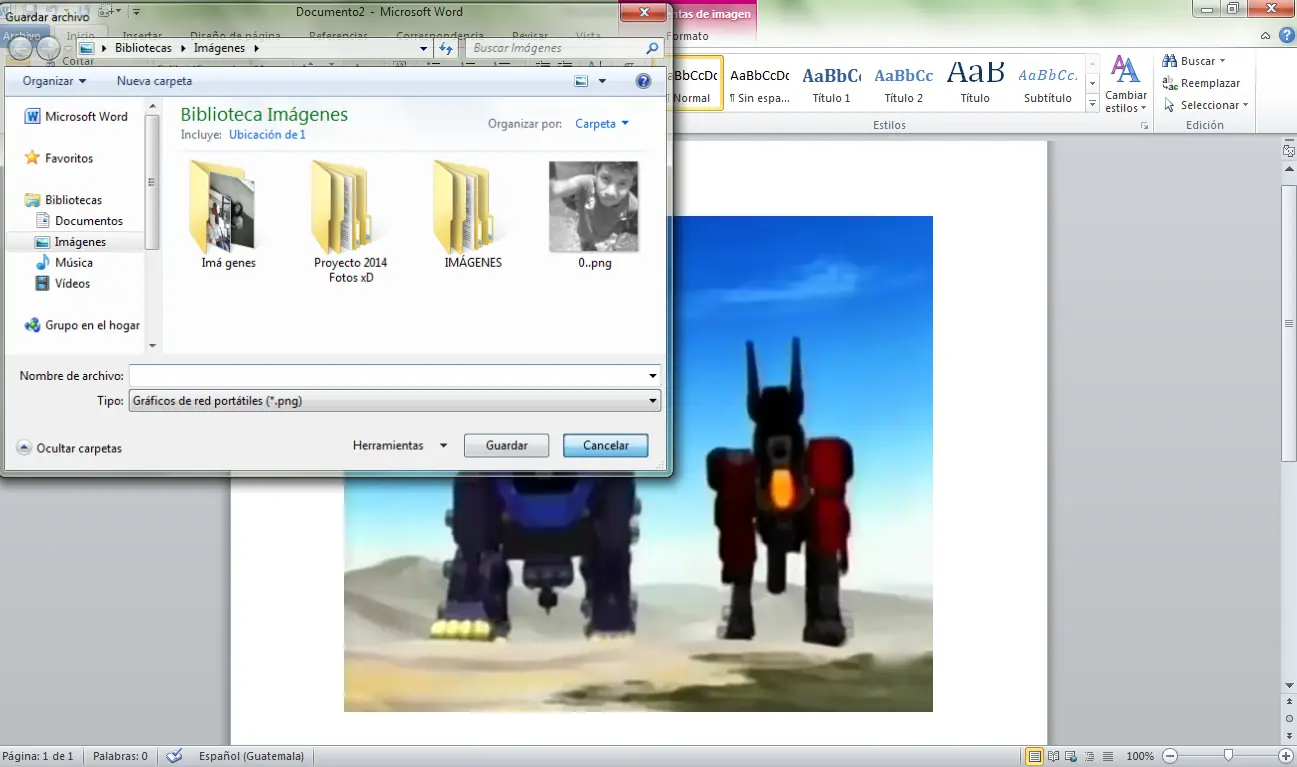Apply the Título 1 style
The width and height of the screenshot is (1297, 767).
[x=831, y=83]
